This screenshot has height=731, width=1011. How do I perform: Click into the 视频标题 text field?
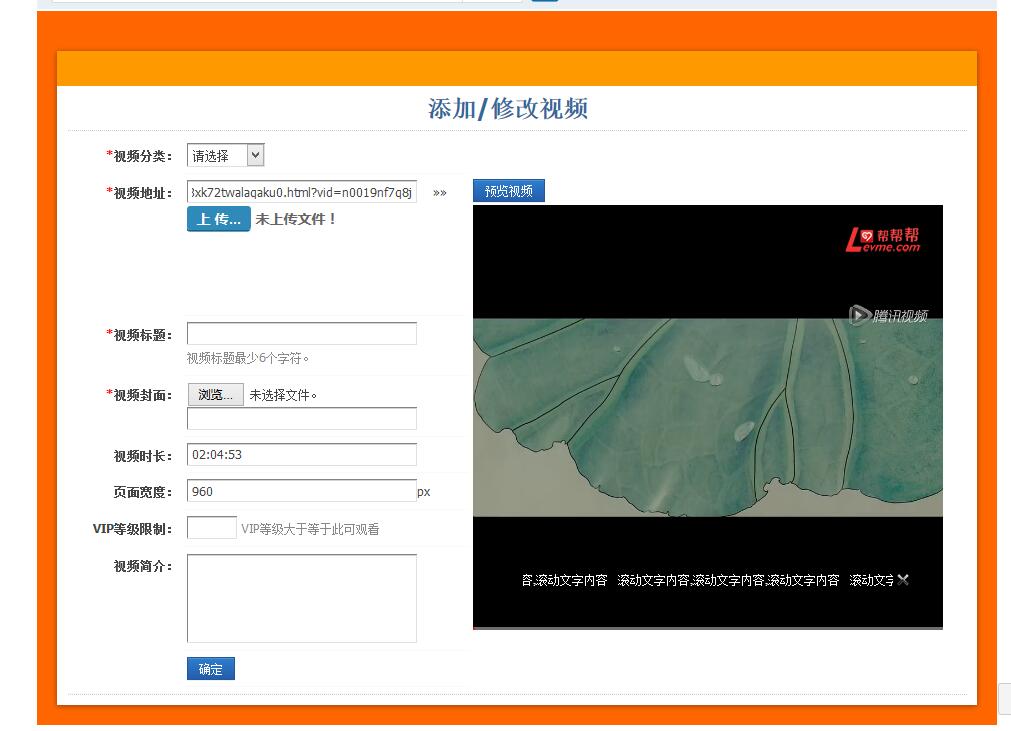[x=301, y=334]
